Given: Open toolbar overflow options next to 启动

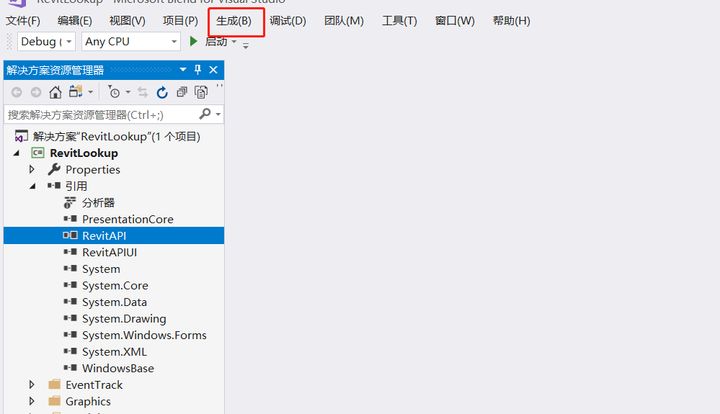Looking at the screenshot, I should [246, 45].
